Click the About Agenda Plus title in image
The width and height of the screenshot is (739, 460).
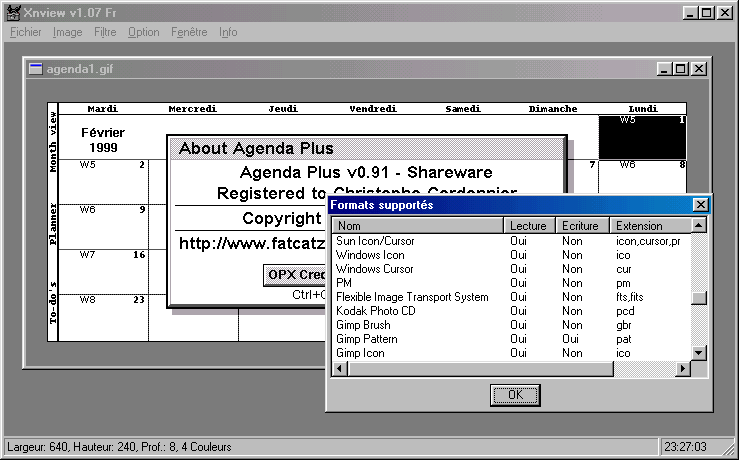[256, 148]
